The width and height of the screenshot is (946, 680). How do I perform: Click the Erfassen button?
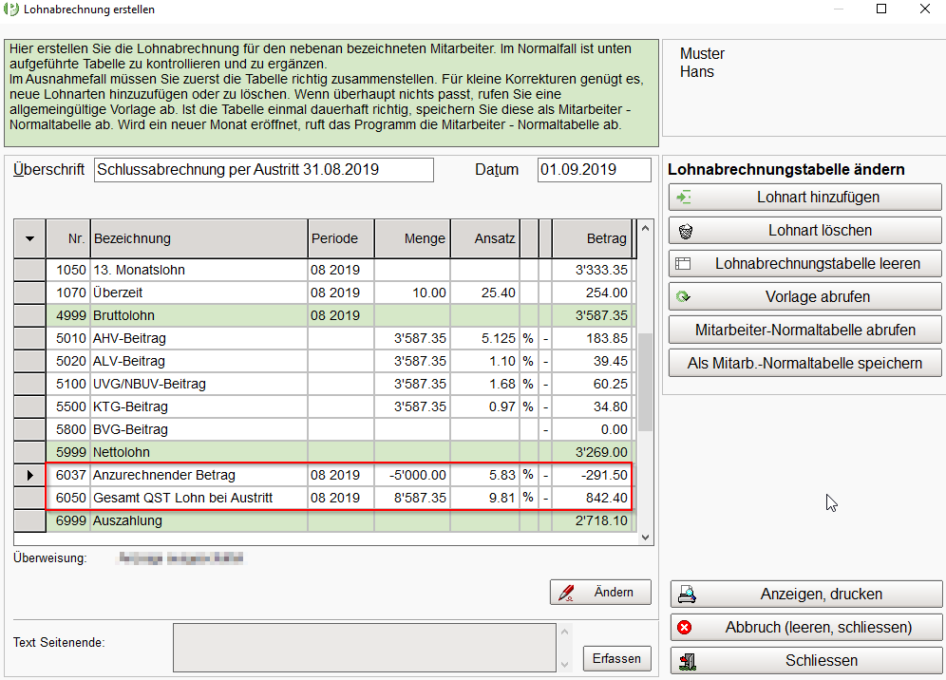(x=617, y=658)
